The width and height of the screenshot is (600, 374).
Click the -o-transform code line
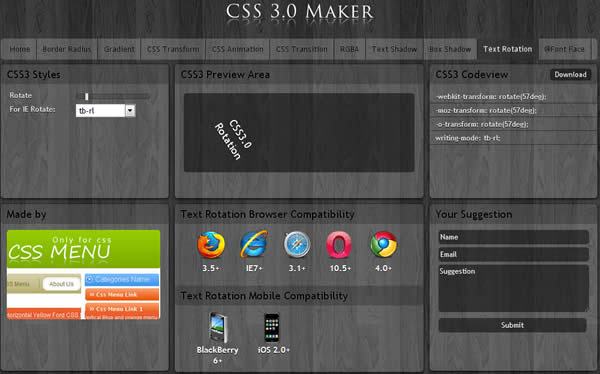point(482,124)
